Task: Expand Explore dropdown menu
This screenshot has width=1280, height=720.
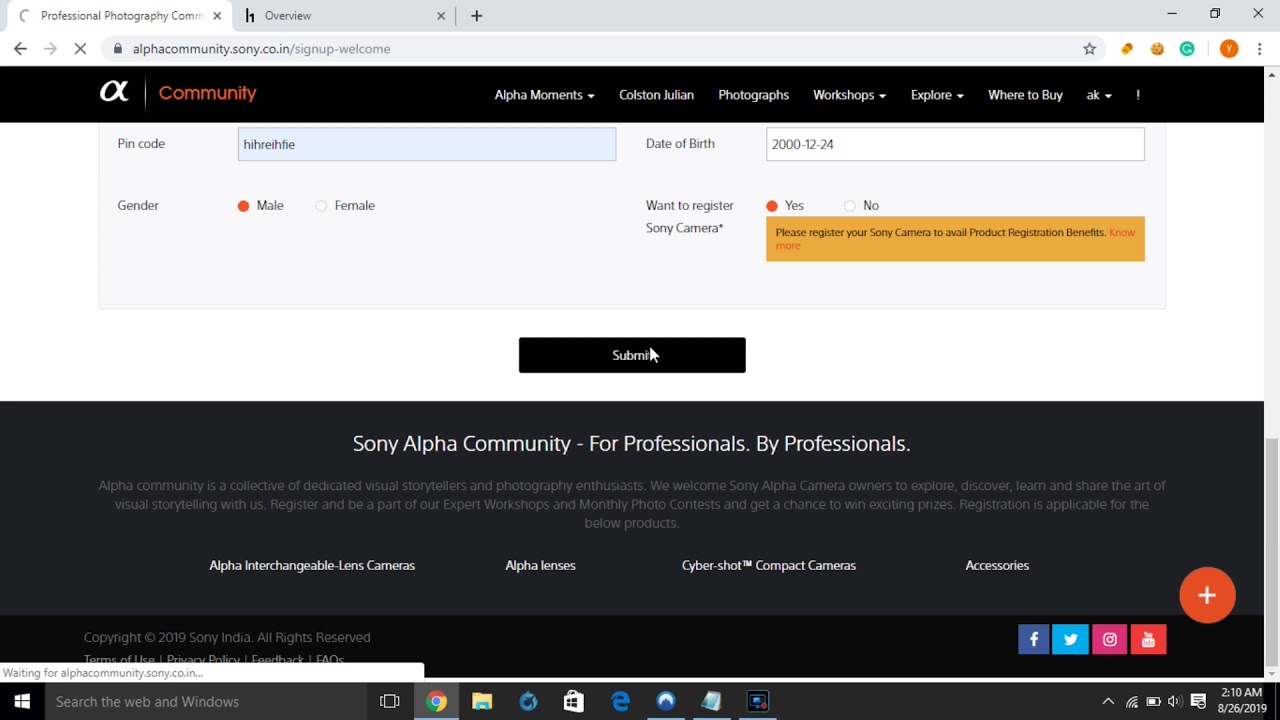Action: [937, 95]
